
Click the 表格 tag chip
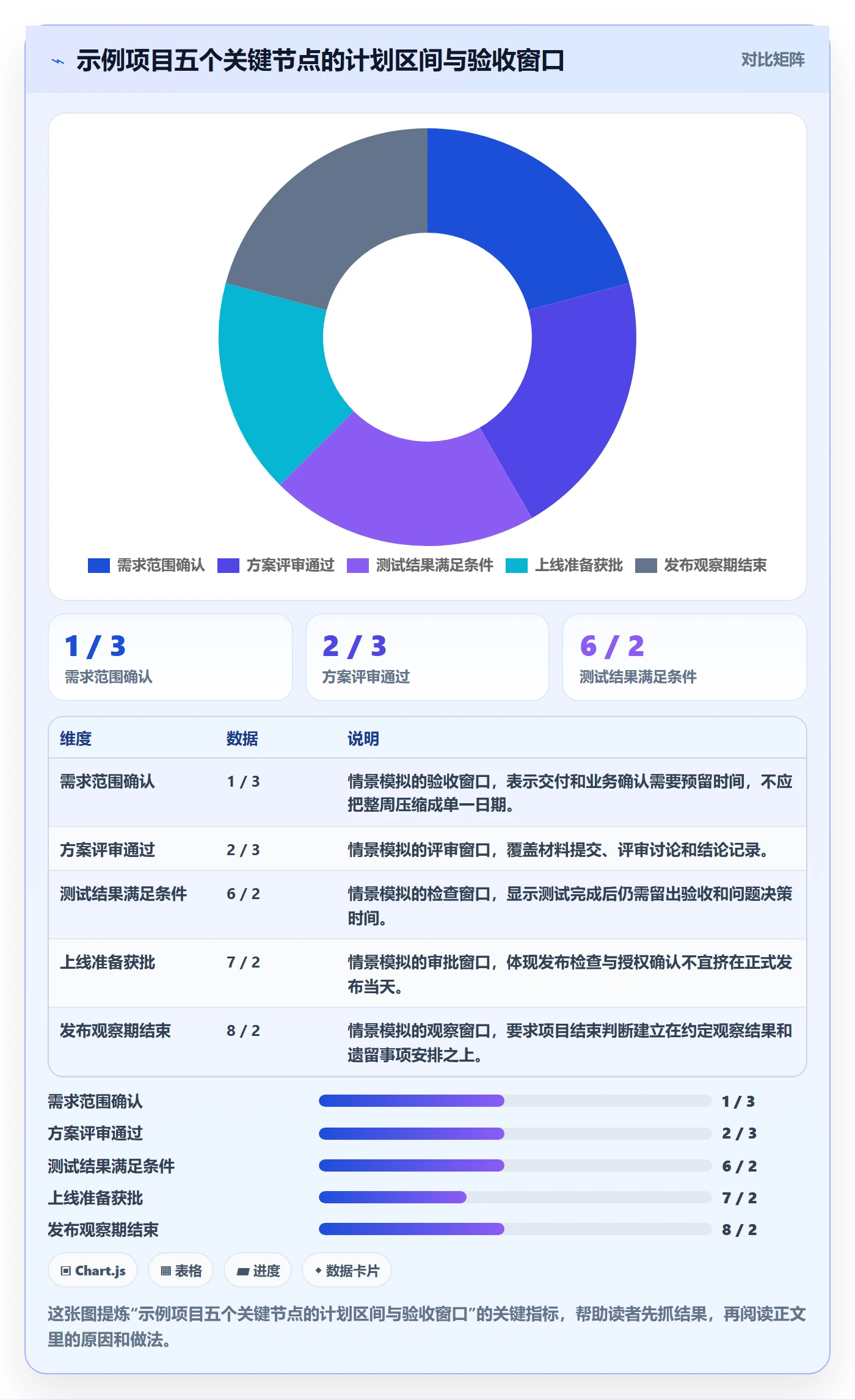(x=181, y=1271)
